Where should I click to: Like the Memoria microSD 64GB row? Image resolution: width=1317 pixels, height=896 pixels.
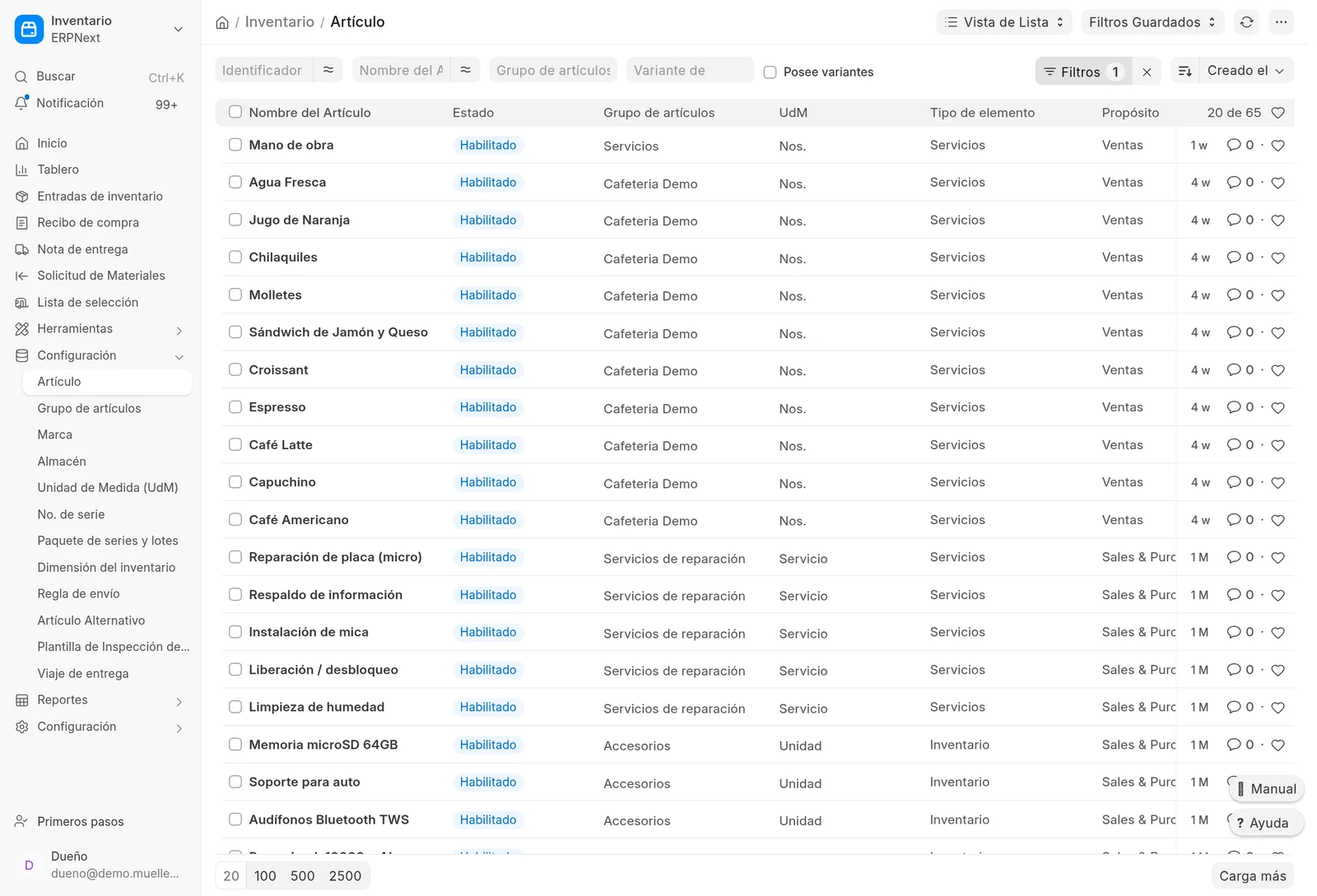point(1277,745)
